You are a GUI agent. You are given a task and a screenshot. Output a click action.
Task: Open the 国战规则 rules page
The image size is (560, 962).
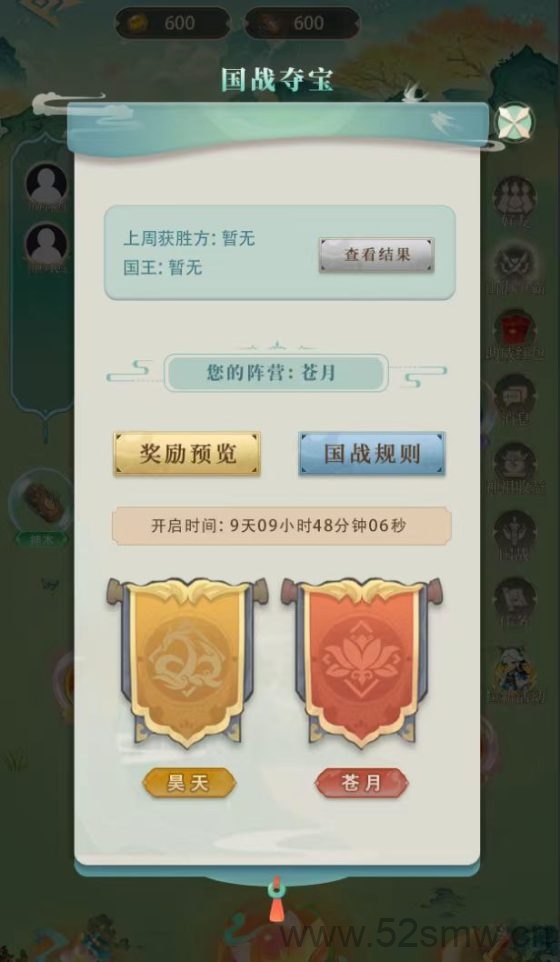[372, 454]
